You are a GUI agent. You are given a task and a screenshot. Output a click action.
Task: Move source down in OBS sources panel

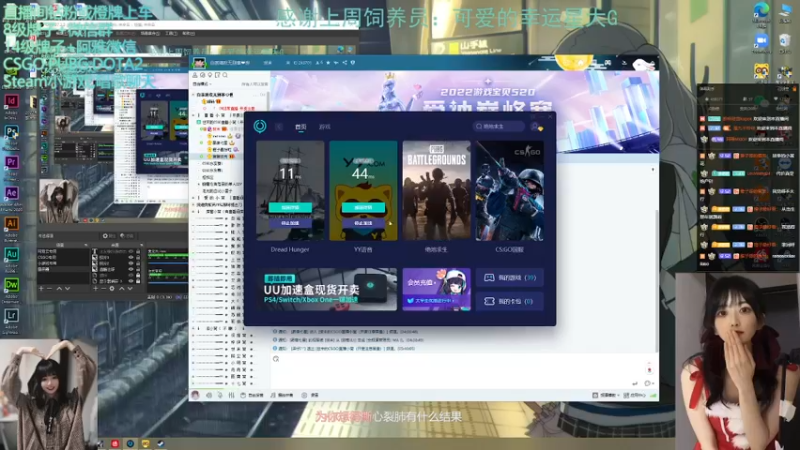pos(130,289)
